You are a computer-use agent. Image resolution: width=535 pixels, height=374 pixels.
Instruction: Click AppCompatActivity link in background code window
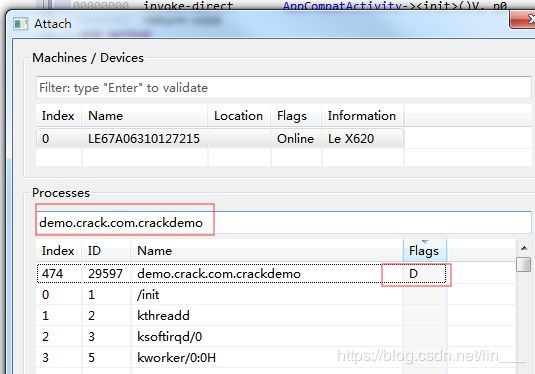343,6
